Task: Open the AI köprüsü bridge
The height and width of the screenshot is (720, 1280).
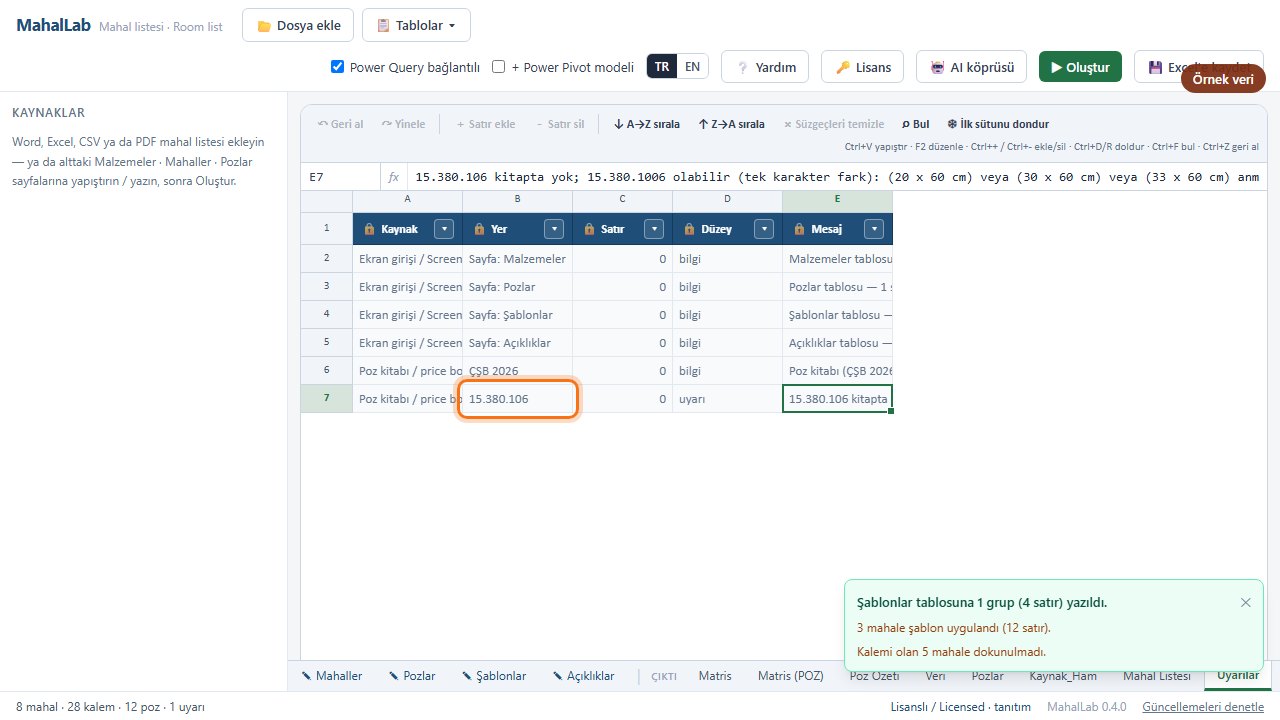Action: tap(972, 67)
